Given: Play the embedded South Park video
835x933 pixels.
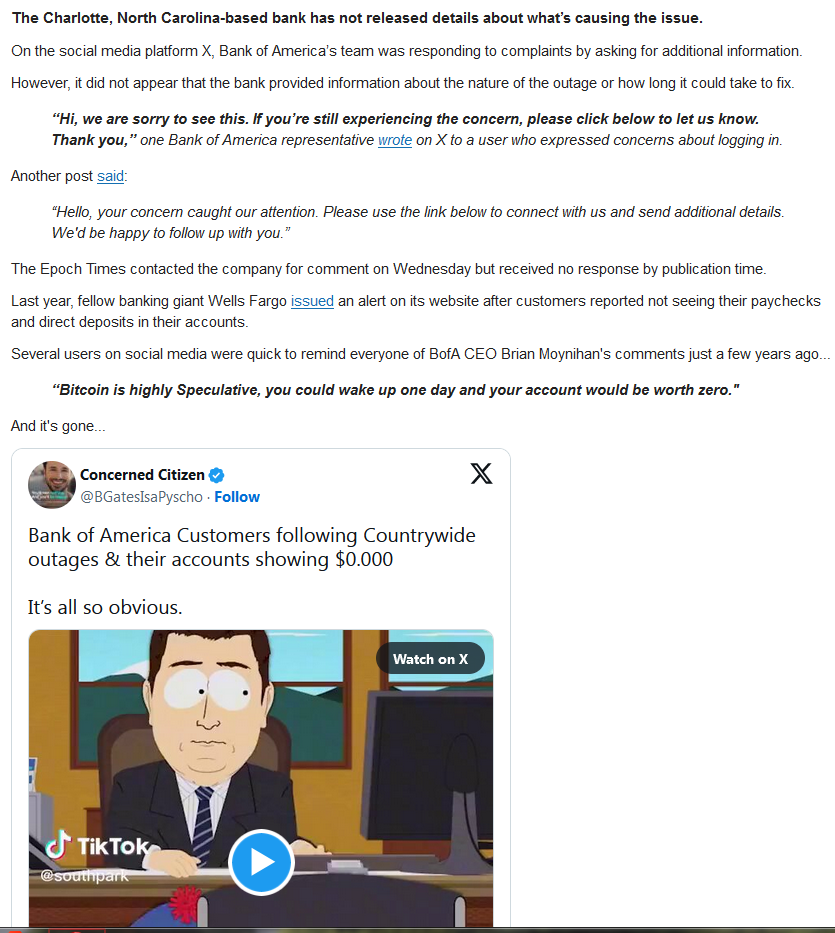Looking at the screenshot, I should tap(261, 862).
